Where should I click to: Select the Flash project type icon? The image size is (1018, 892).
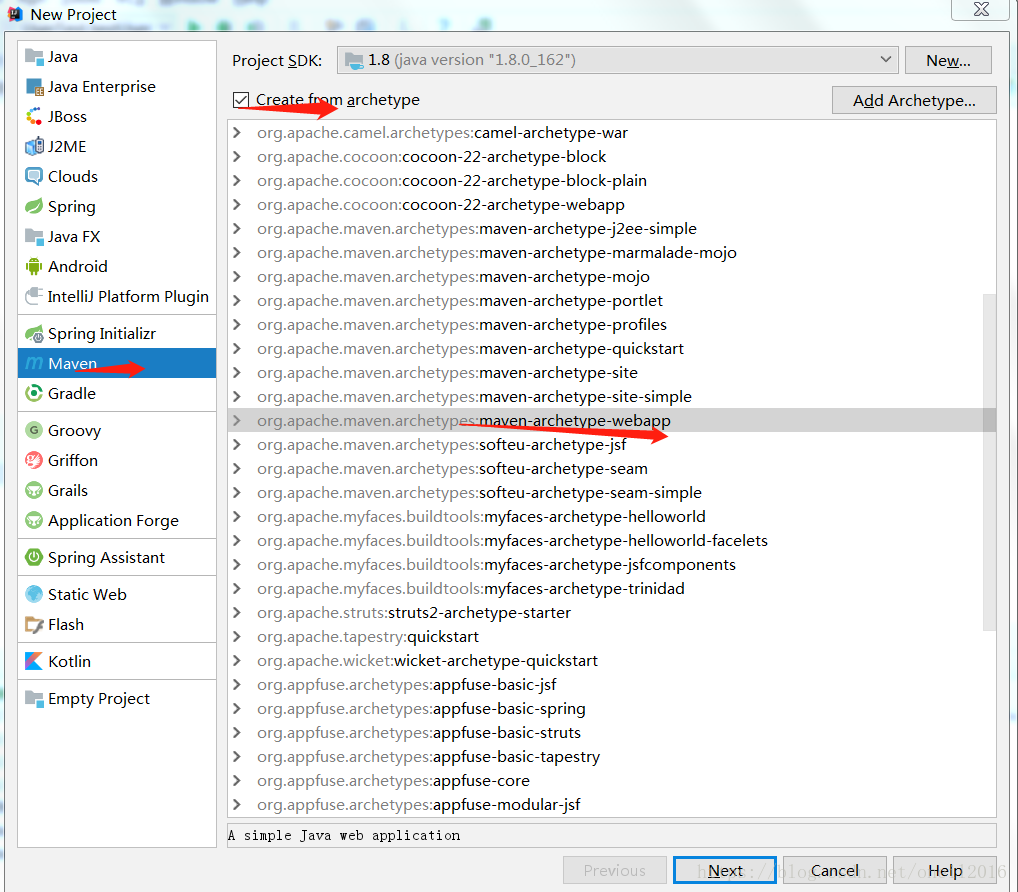(x=63, y=624)
